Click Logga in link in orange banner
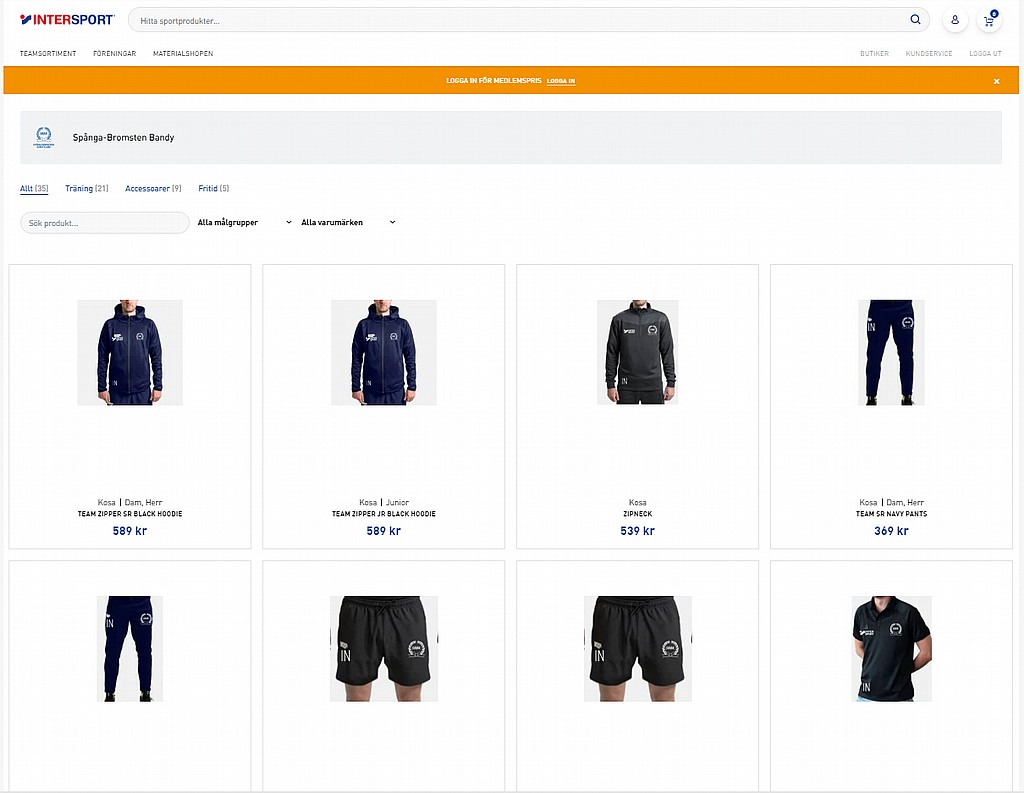This screenshot has width=1024, height=793. click(561, 81)
